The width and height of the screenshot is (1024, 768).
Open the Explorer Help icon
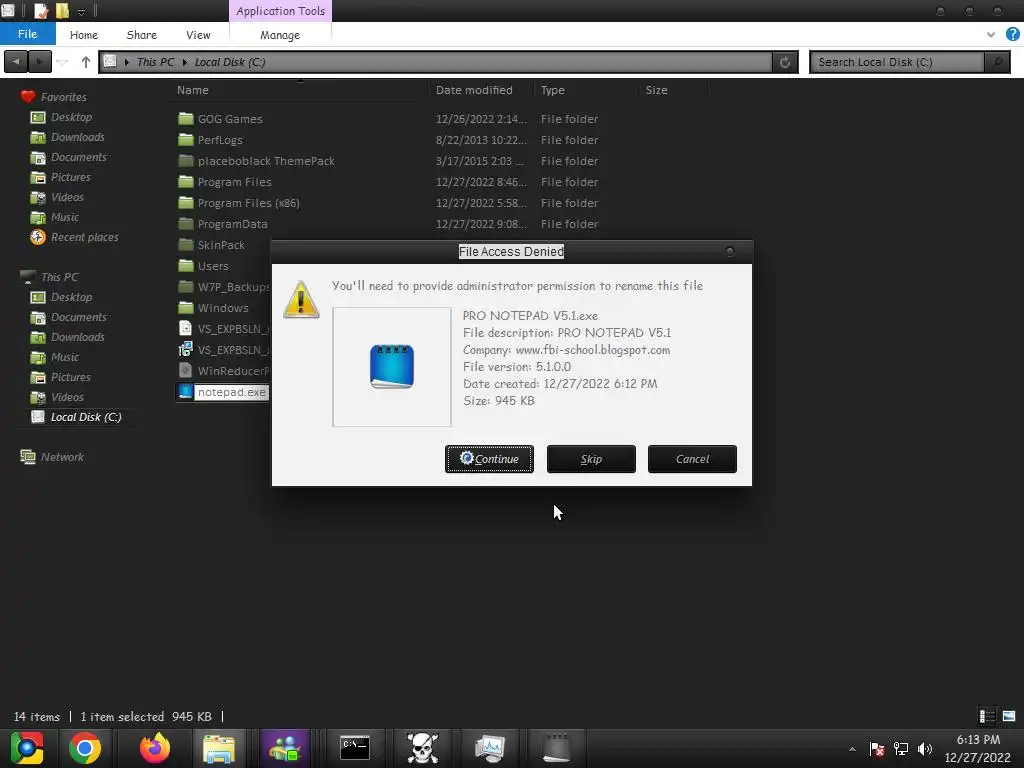1013,34
